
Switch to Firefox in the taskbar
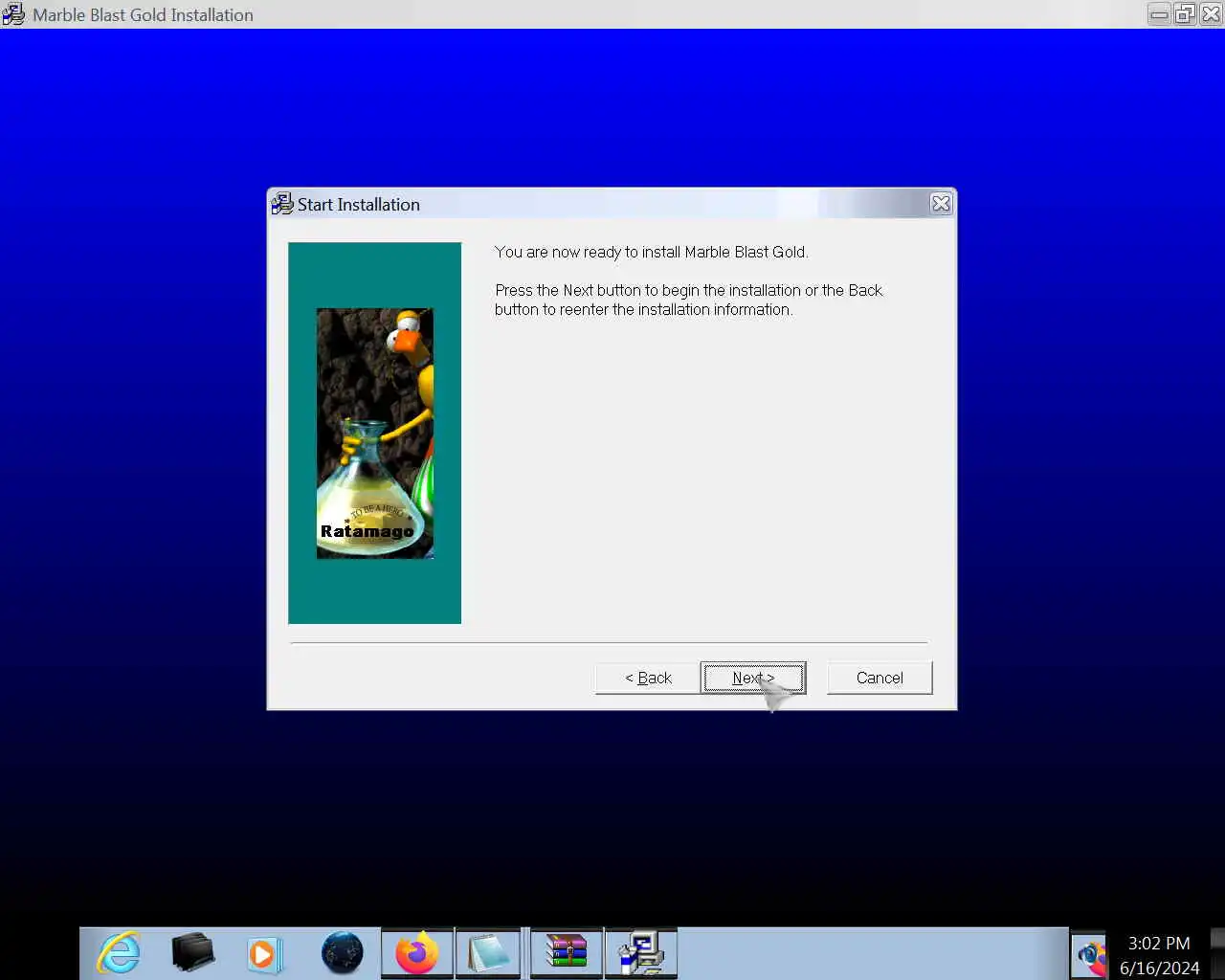click(x=416, y=953)
